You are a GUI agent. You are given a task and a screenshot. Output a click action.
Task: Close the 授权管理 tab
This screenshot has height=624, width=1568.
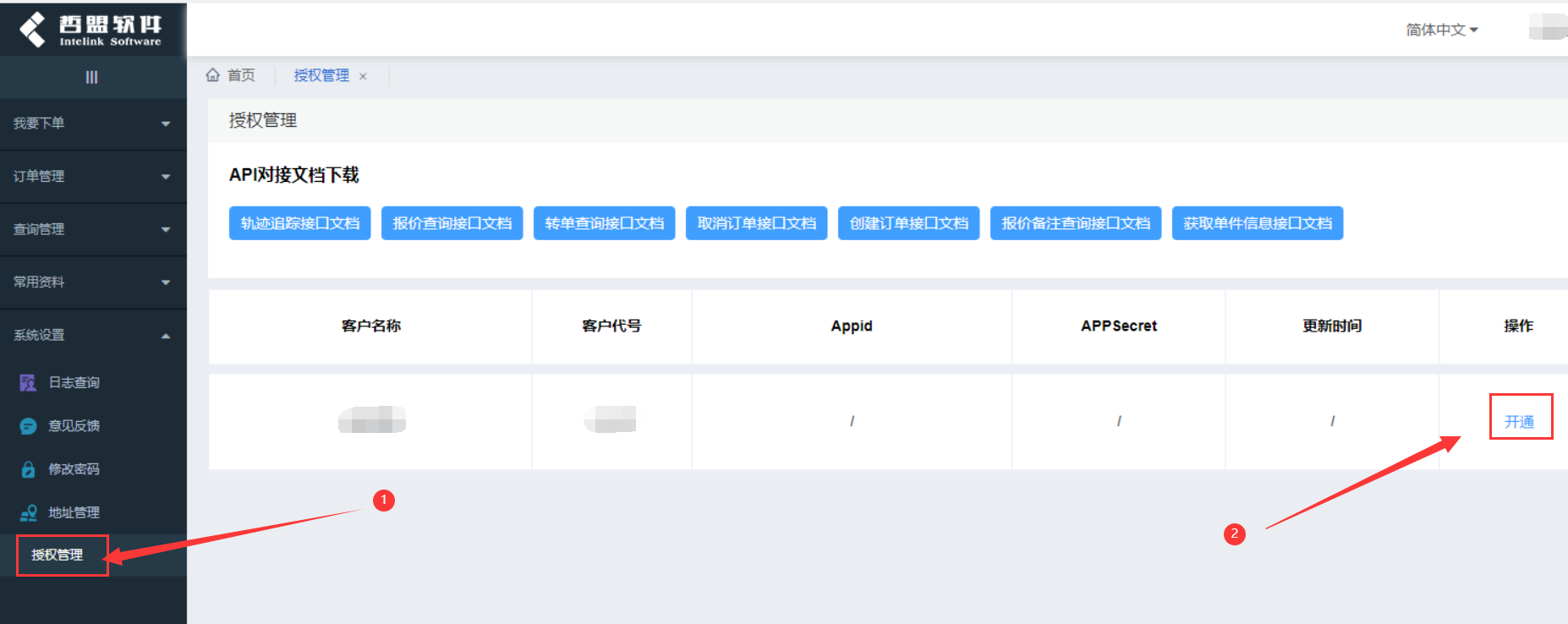(363, 76)
